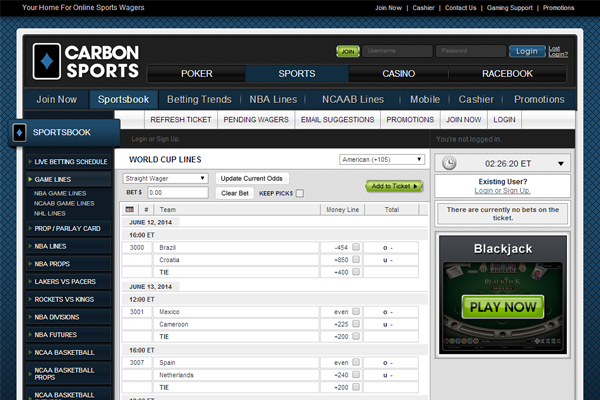Open the Straight Wager type dropdown
Image resolution: width=600 pixels, height=400 pixels.
tap(165, 178)
